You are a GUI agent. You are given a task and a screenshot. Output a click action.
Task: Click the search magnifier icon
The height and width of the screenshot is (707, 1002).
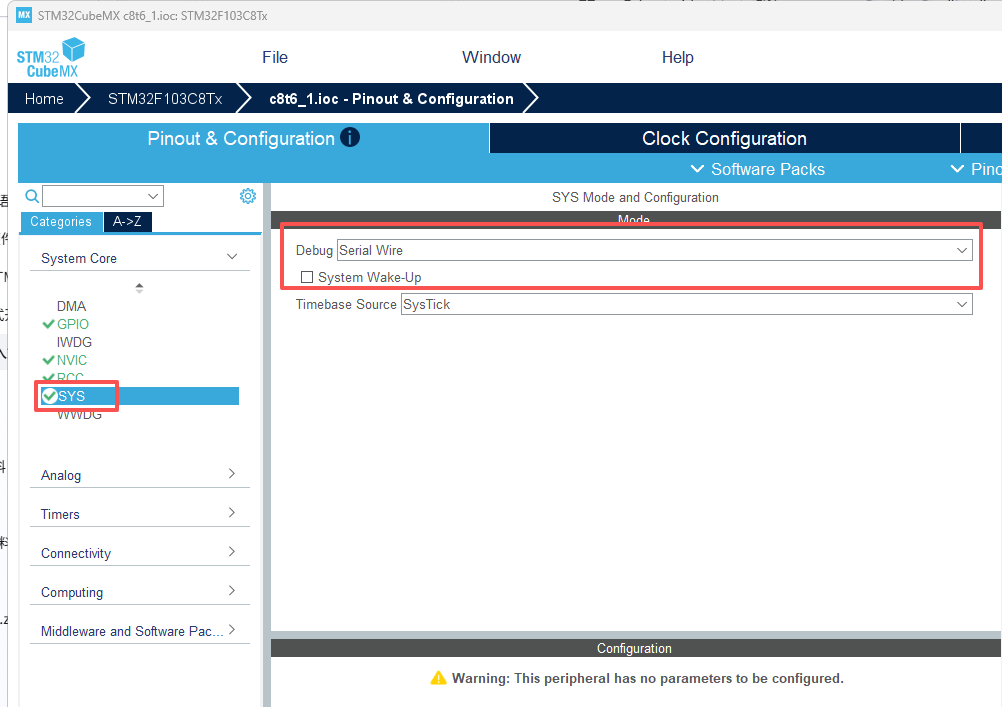(32, 196)
